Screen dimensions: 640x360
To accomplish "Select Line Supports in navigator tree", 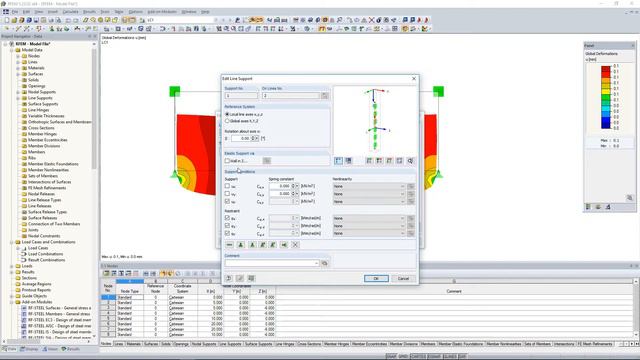I will (x=40, y=98).
